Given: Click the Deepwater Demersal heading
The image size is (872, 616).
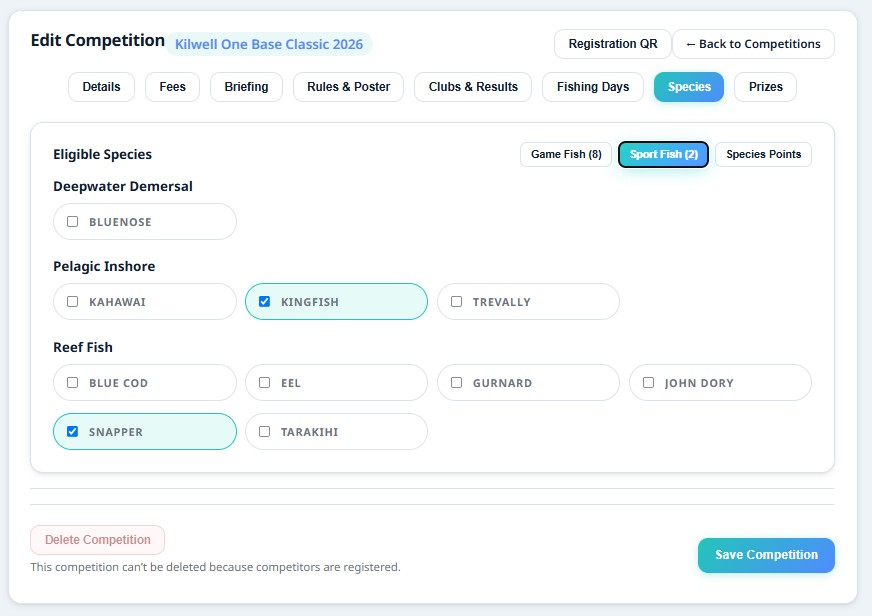Looking at the screenshot, I should click(123, 186).
